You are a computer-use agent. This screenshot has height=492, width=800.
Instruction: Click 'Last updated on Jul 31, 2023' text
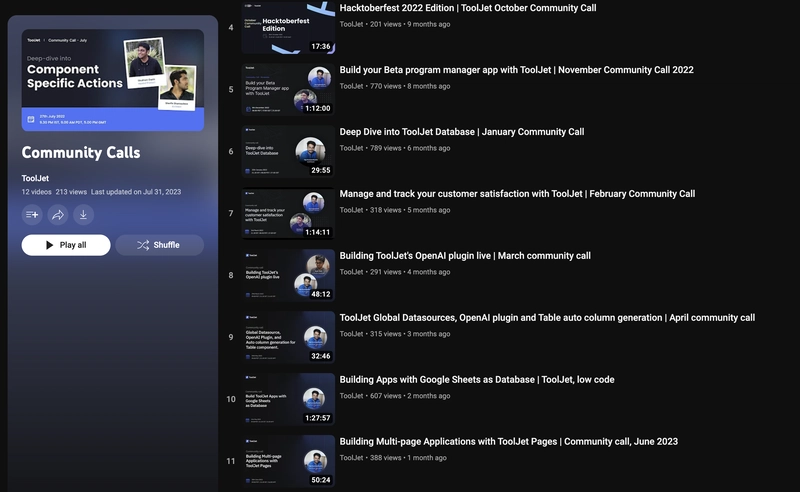click(x=136, y=192)
